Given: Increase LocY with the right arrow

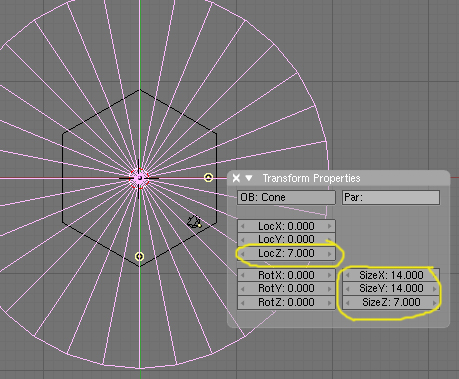Looking at the screenshot, I should coord(330,239).
